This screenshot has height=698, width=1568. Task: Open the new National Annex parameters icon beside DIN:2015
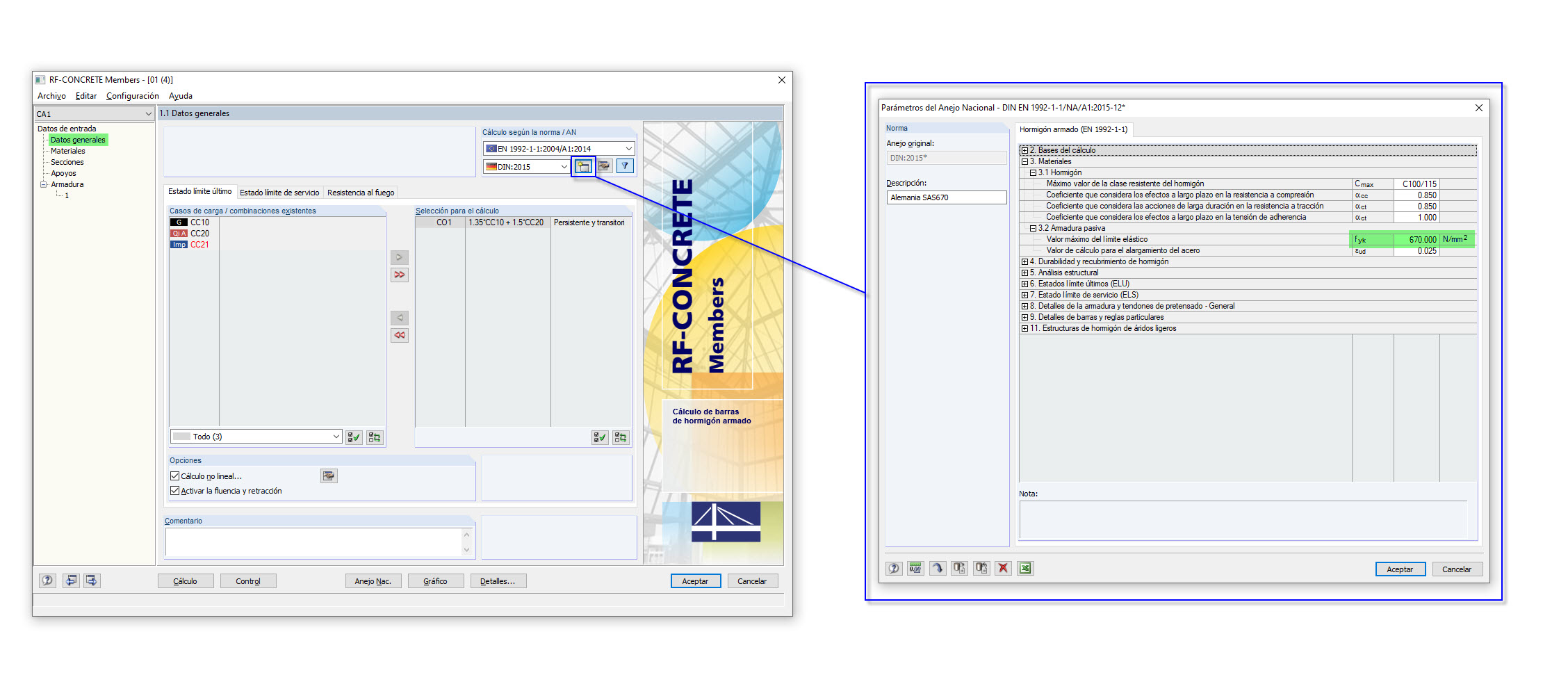tap(583, 166)
